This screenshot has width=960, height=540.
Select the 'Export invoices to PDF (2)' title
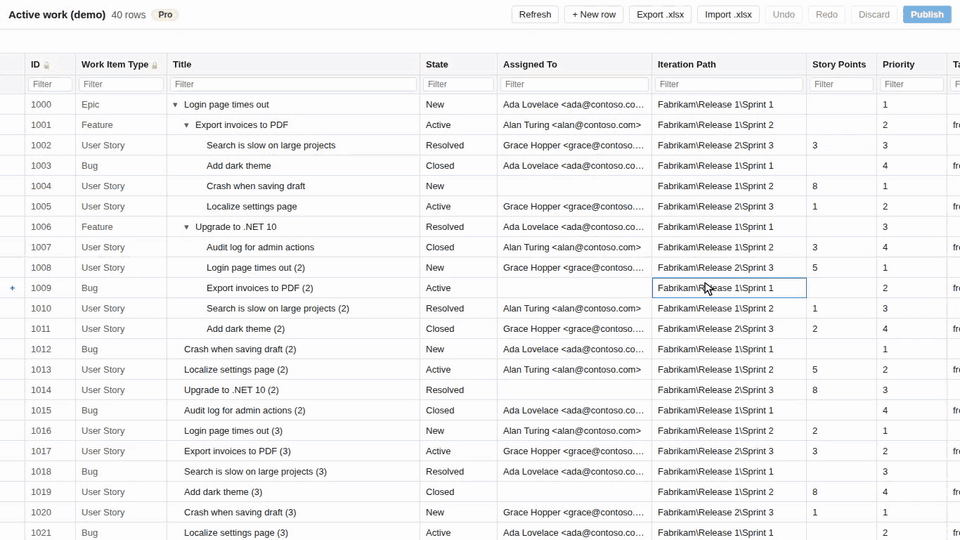click(260, 288)
